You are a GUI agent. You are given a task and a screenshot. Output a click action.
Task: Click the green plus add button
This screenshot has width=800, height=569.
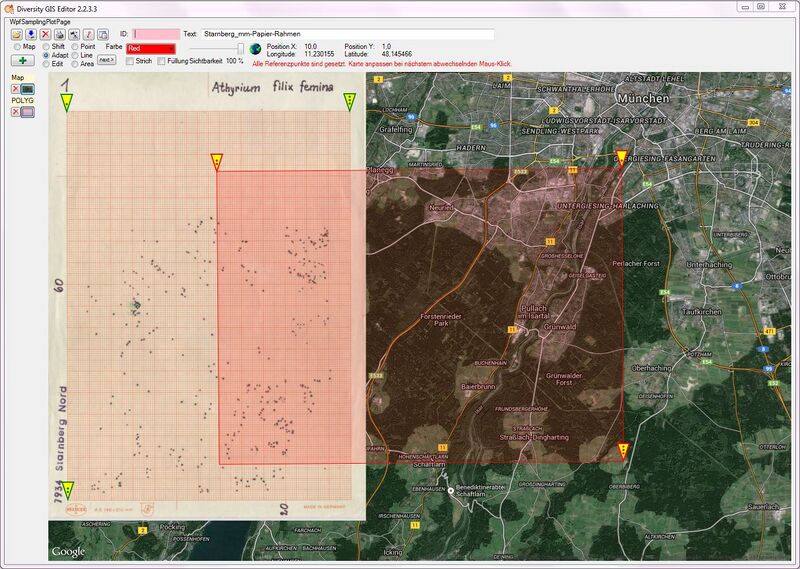22,60
